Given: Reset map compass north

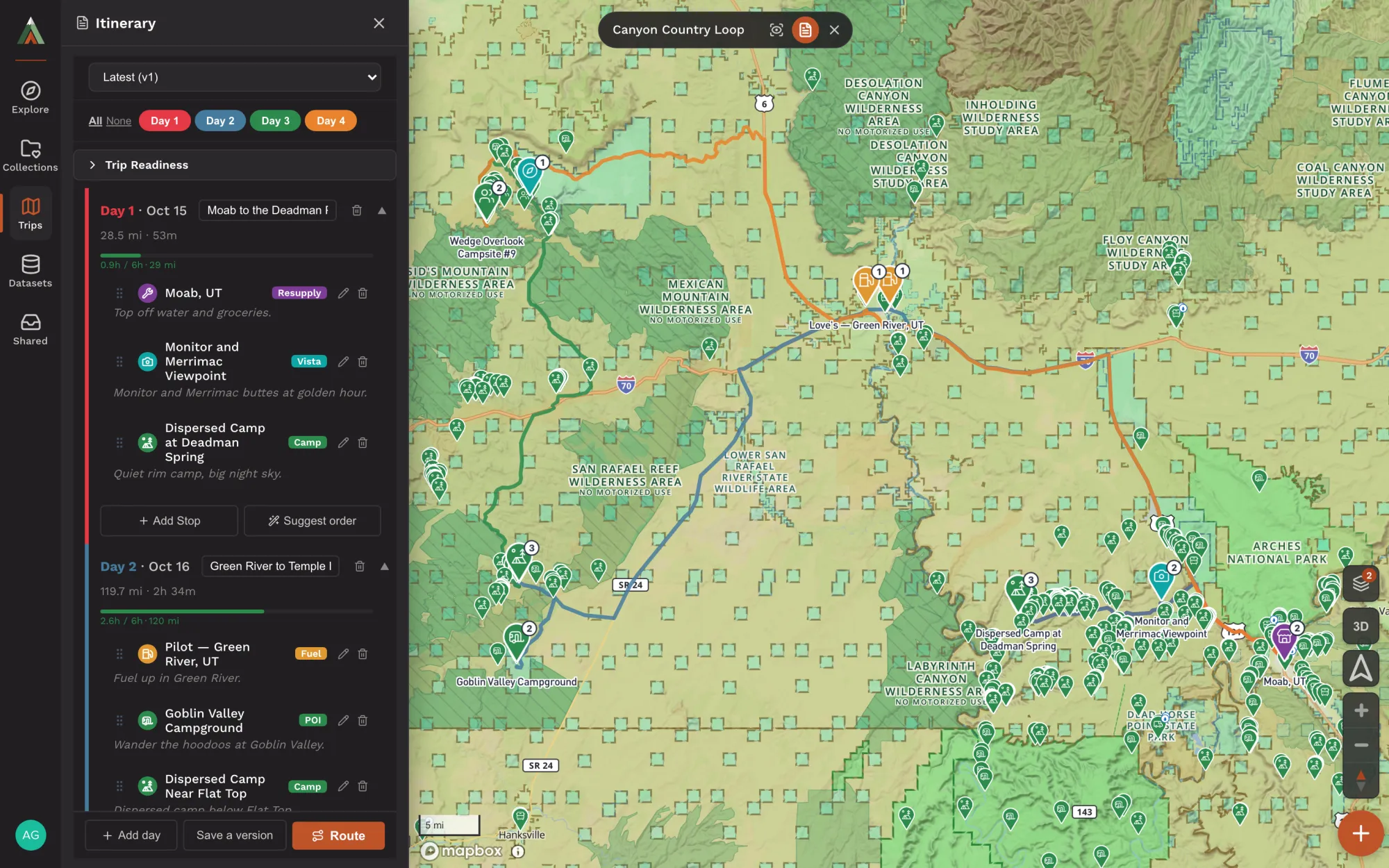Looking at the screenshot, I should point(1361,780).
